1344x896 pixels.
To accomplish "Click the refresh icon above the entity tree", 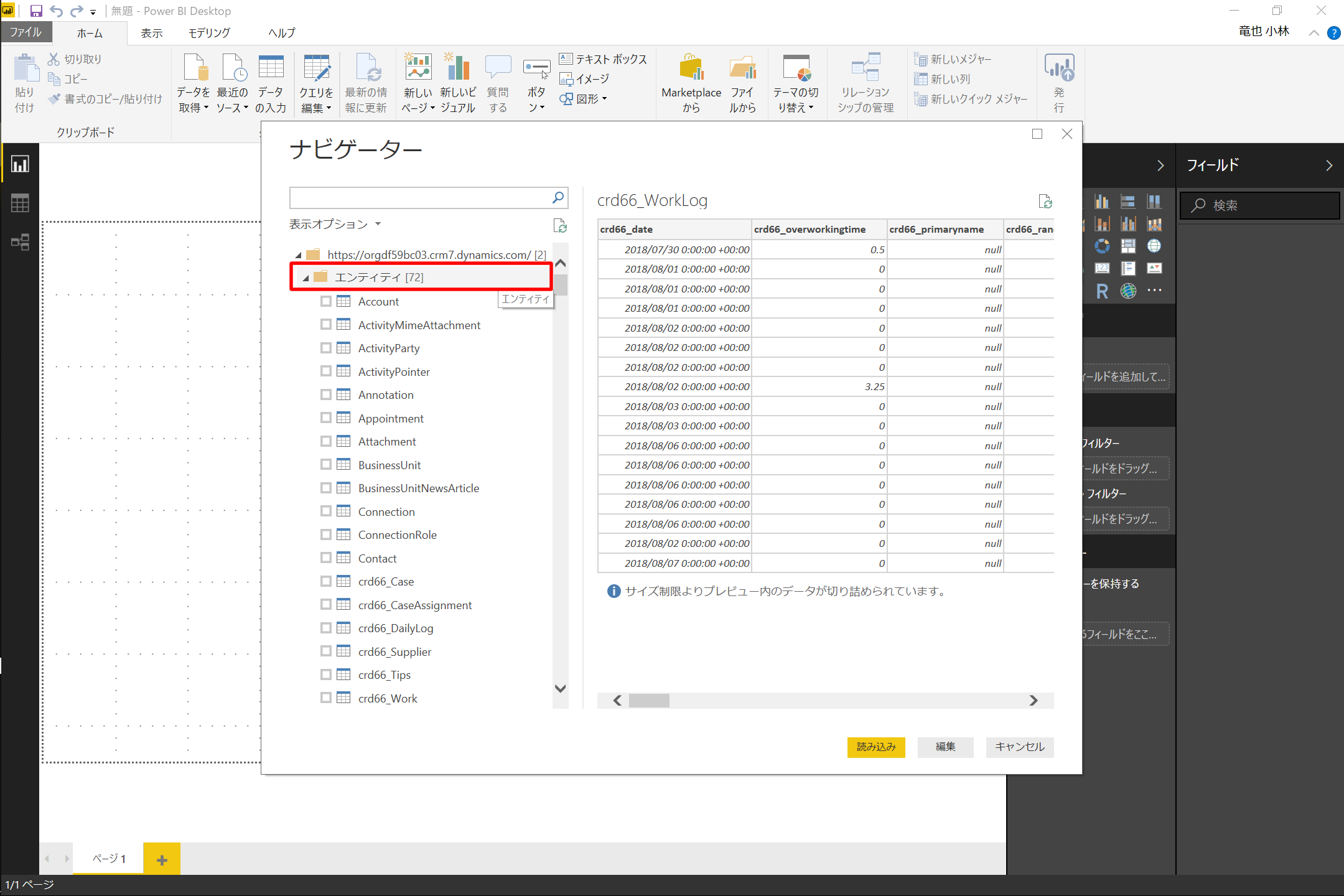I will 559,225.
